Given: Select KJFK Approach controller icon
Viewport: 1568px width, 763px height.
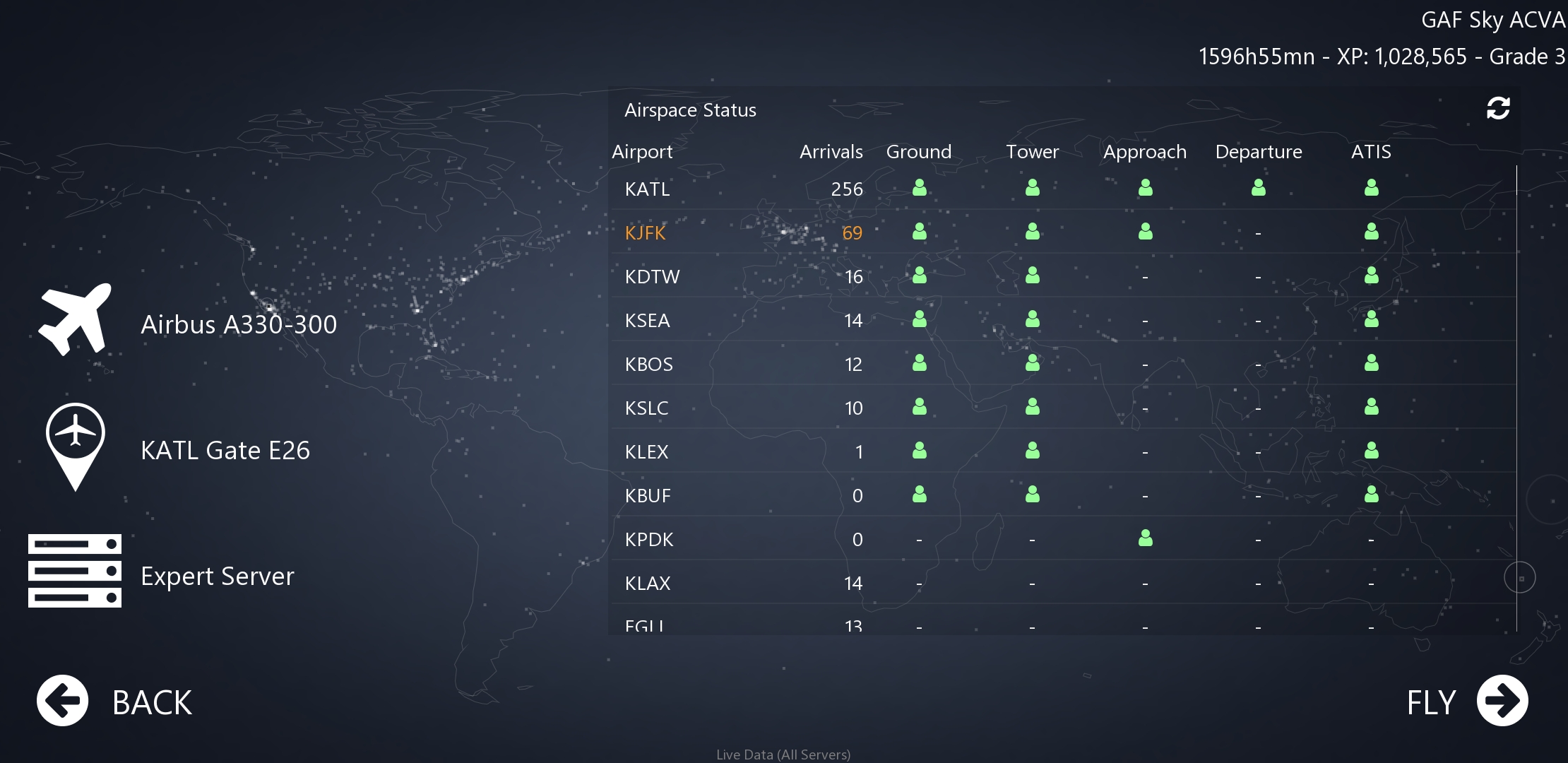Looking at the screenshot, I should (x=1145, y=232).
